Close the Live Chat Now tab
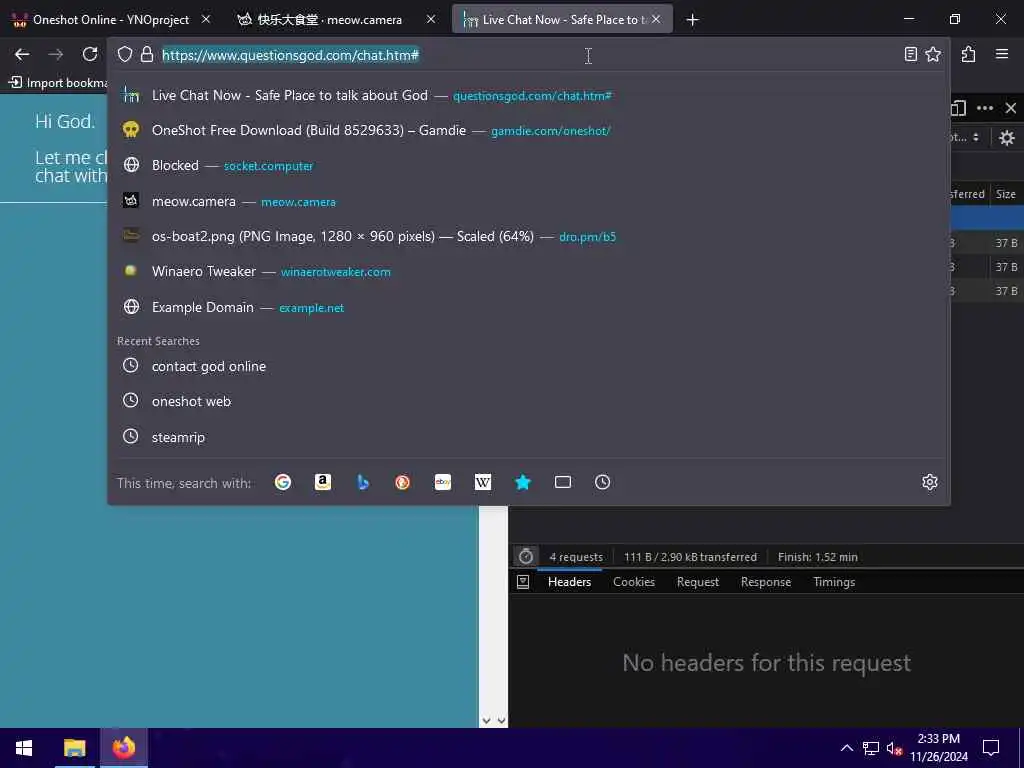This screenshot has height=768, width=1024. click(x=656, y=20)
